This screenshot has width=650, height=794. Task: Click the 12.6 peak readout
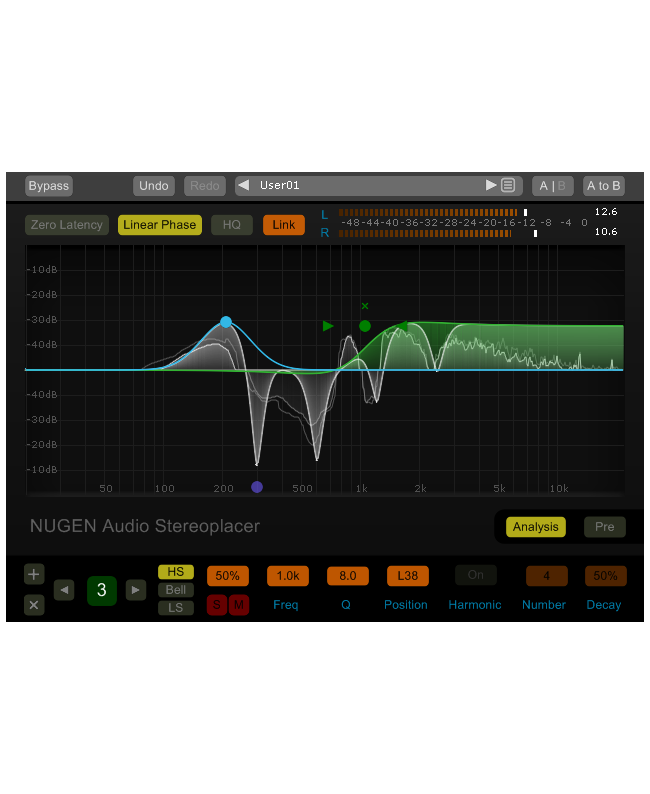point(606,212)
